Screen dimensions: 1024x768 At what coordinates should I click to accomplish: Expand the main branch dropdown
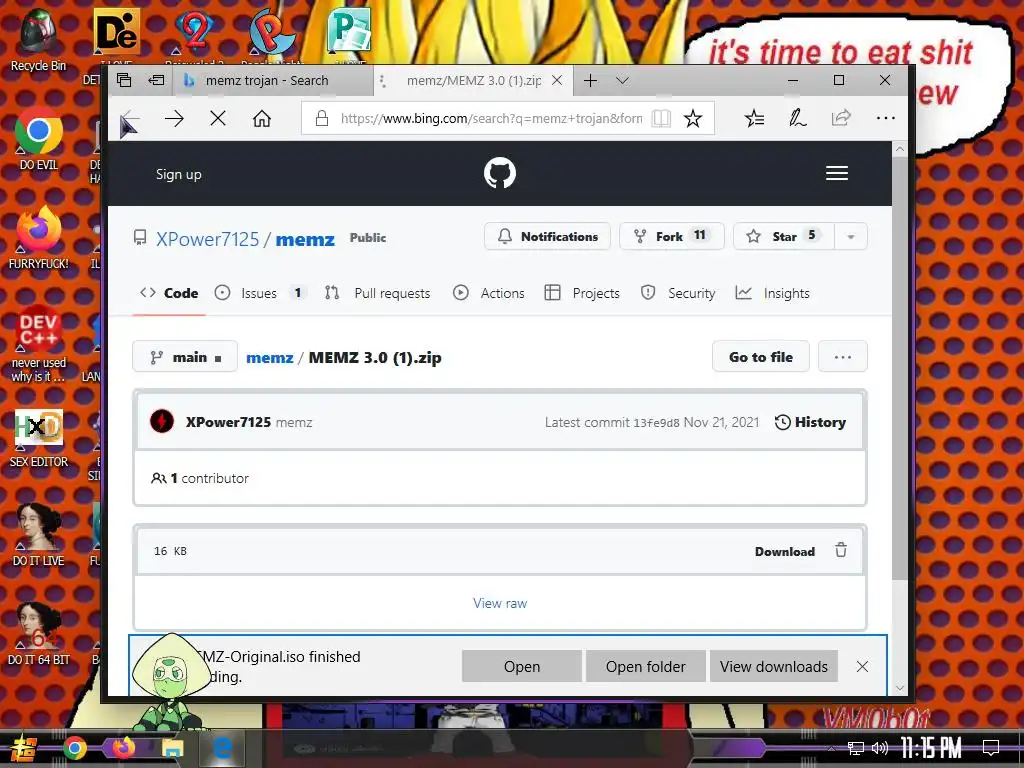[x=185, y=357]
